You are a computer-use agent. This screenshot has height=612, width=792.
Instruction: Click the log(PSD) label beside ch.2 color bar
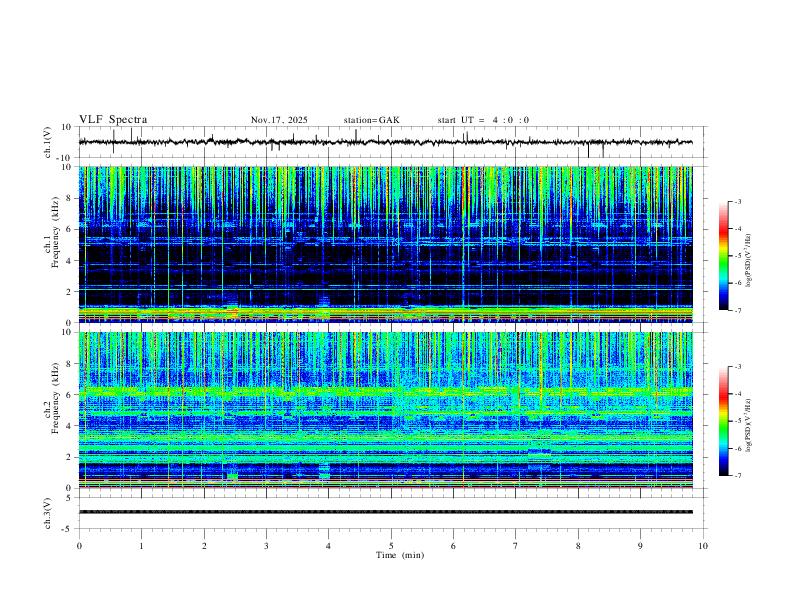click(x=749, y=425)
